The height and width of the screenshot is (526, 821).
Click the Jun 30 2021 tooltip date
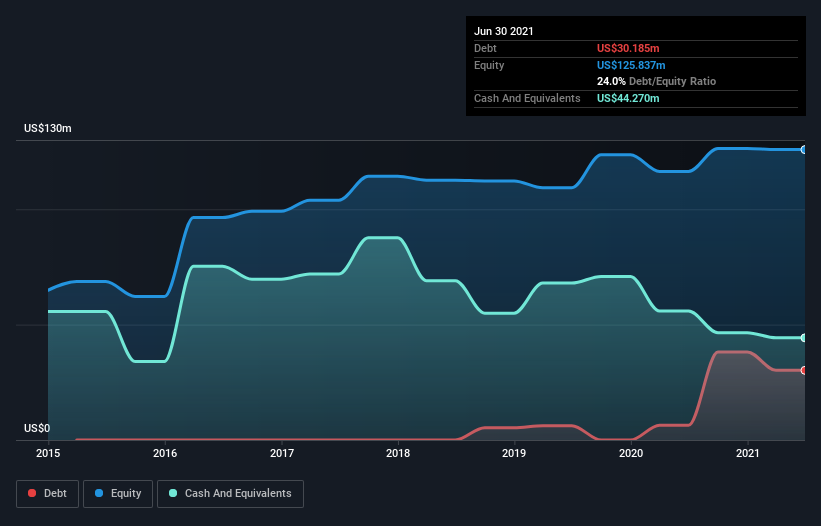[504, 31]
